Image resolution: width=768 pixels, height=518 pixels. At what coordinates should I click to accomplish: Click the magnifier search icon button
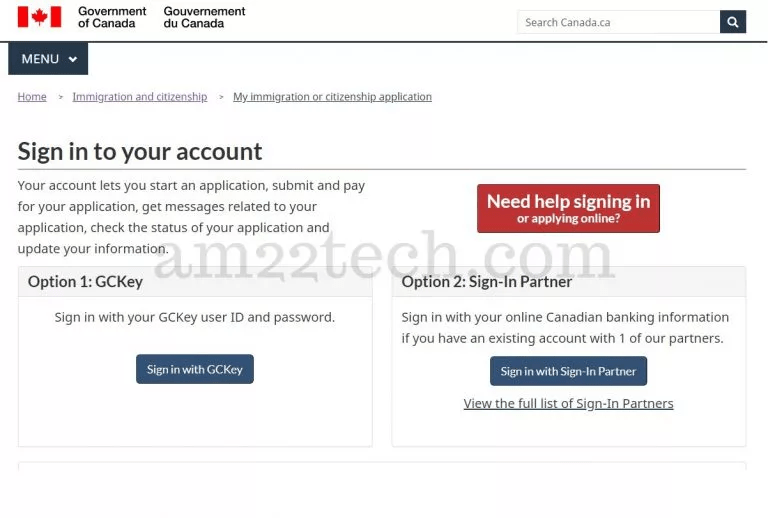(733, 22)
